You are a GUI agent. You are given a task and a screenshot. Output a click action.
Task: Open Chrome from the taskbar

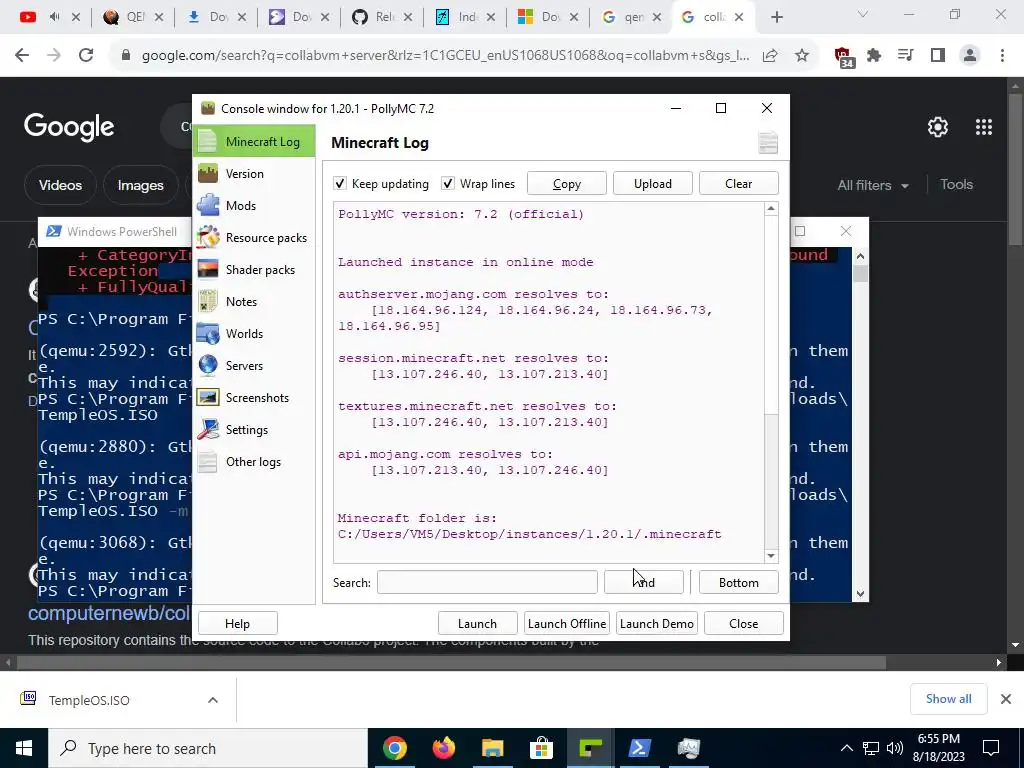pyautogui.click(x=395, y=748)
